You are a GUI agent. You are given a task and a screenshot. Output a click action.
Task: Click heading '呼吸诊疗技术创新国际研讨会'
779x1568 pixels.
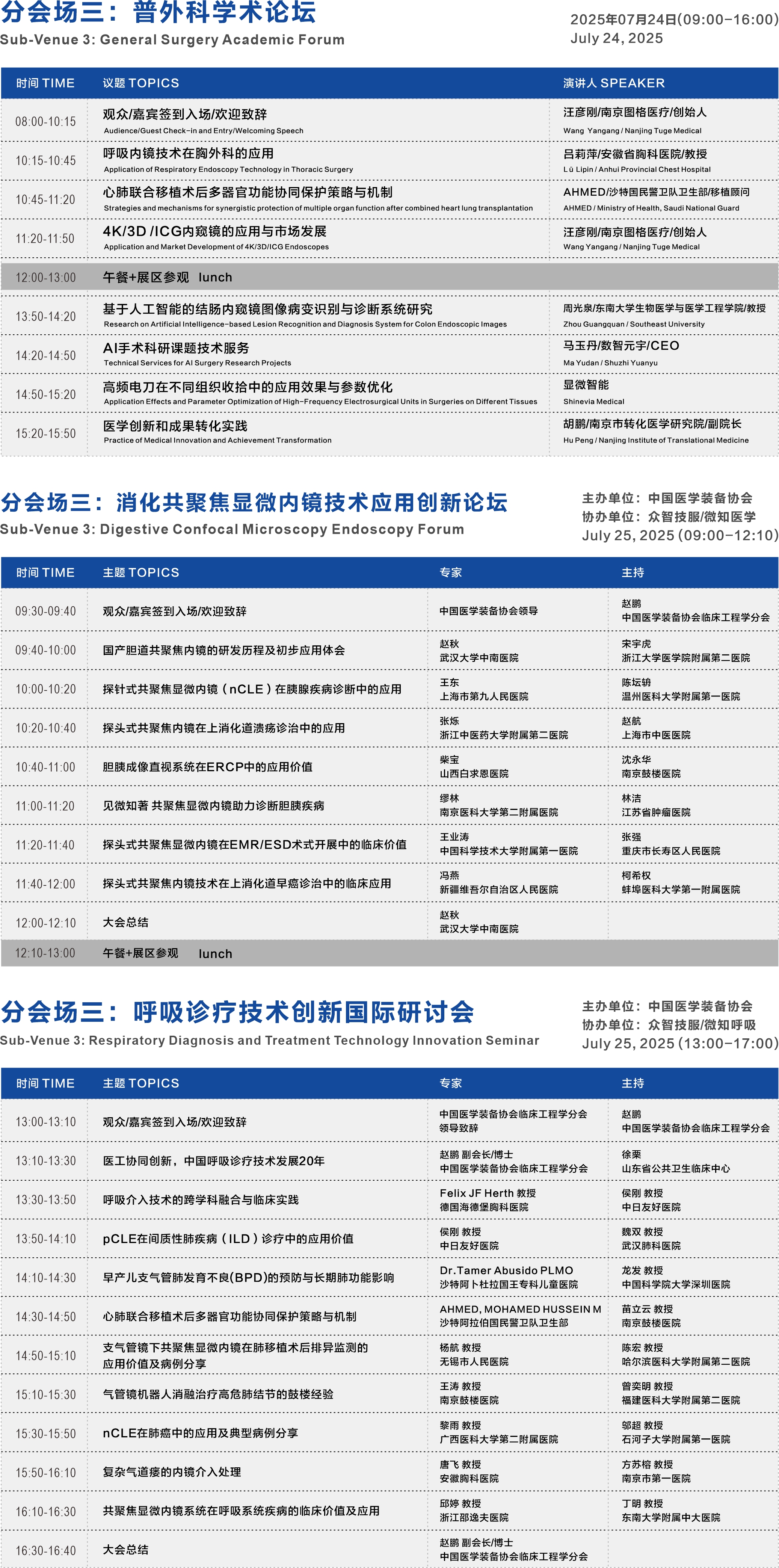(304, 1012)
